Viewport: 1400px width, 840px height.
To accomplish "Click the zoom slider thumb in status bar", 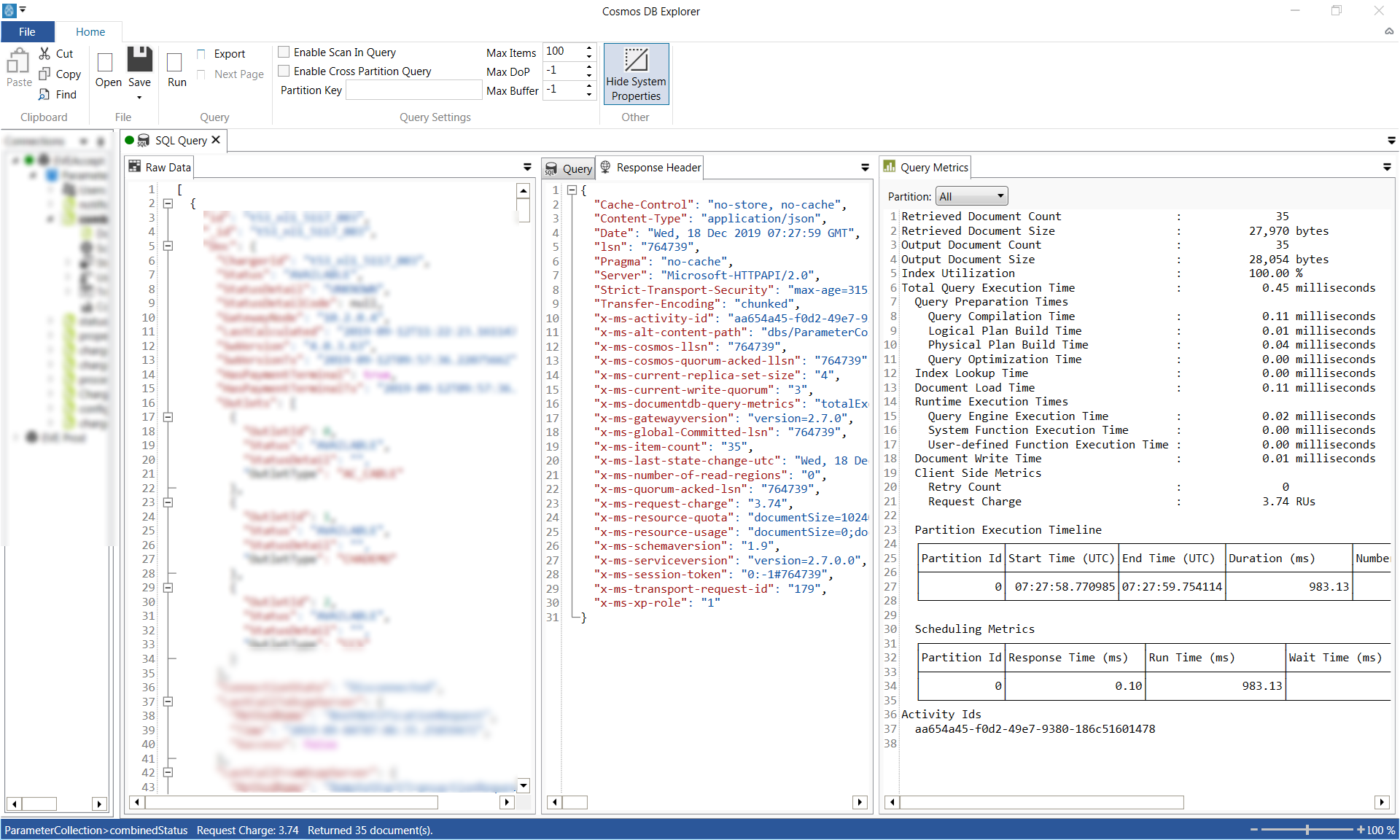I will (x=1307, y=830).
